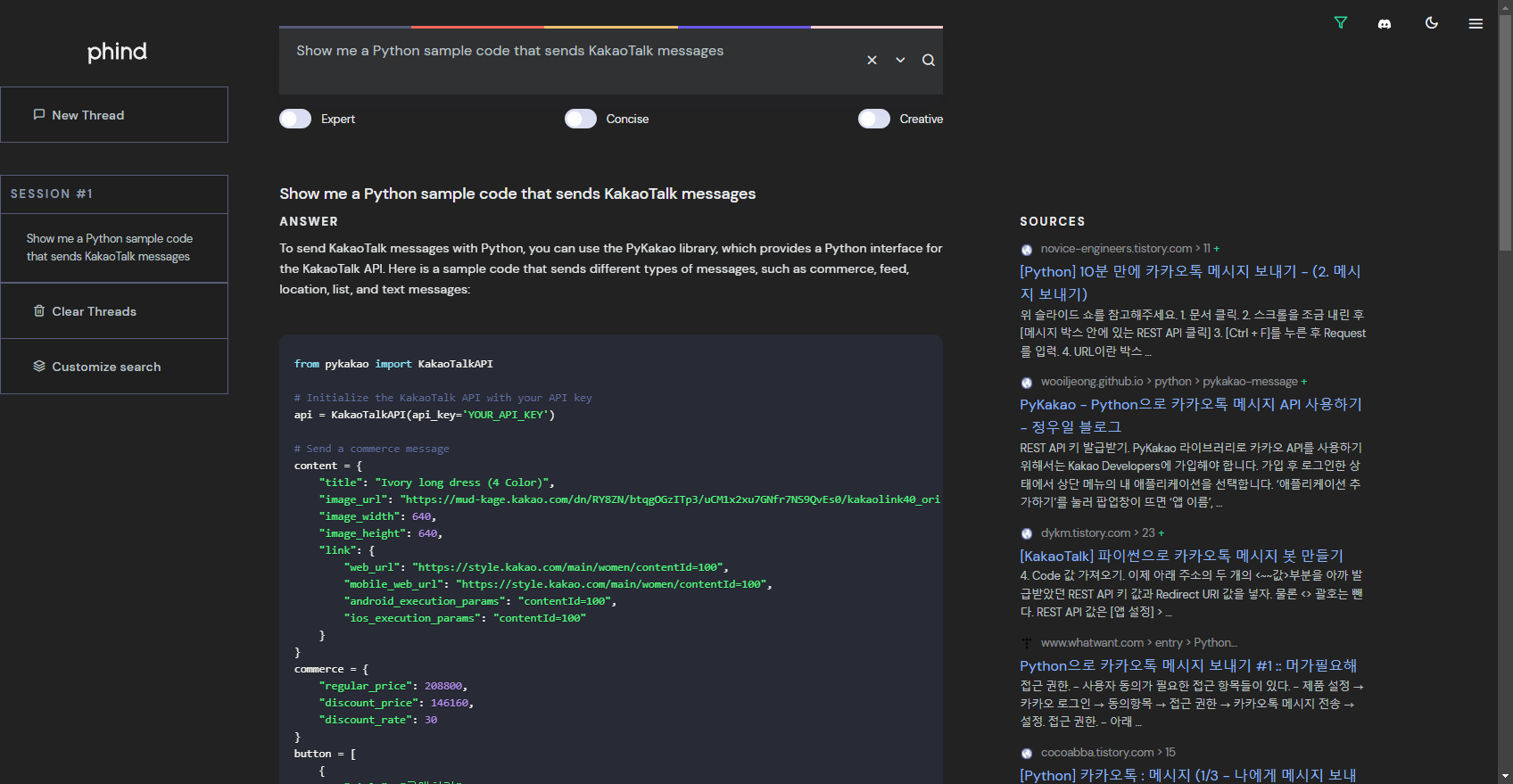Click the New Thread chat bubble icon

[x=39, y=114]
